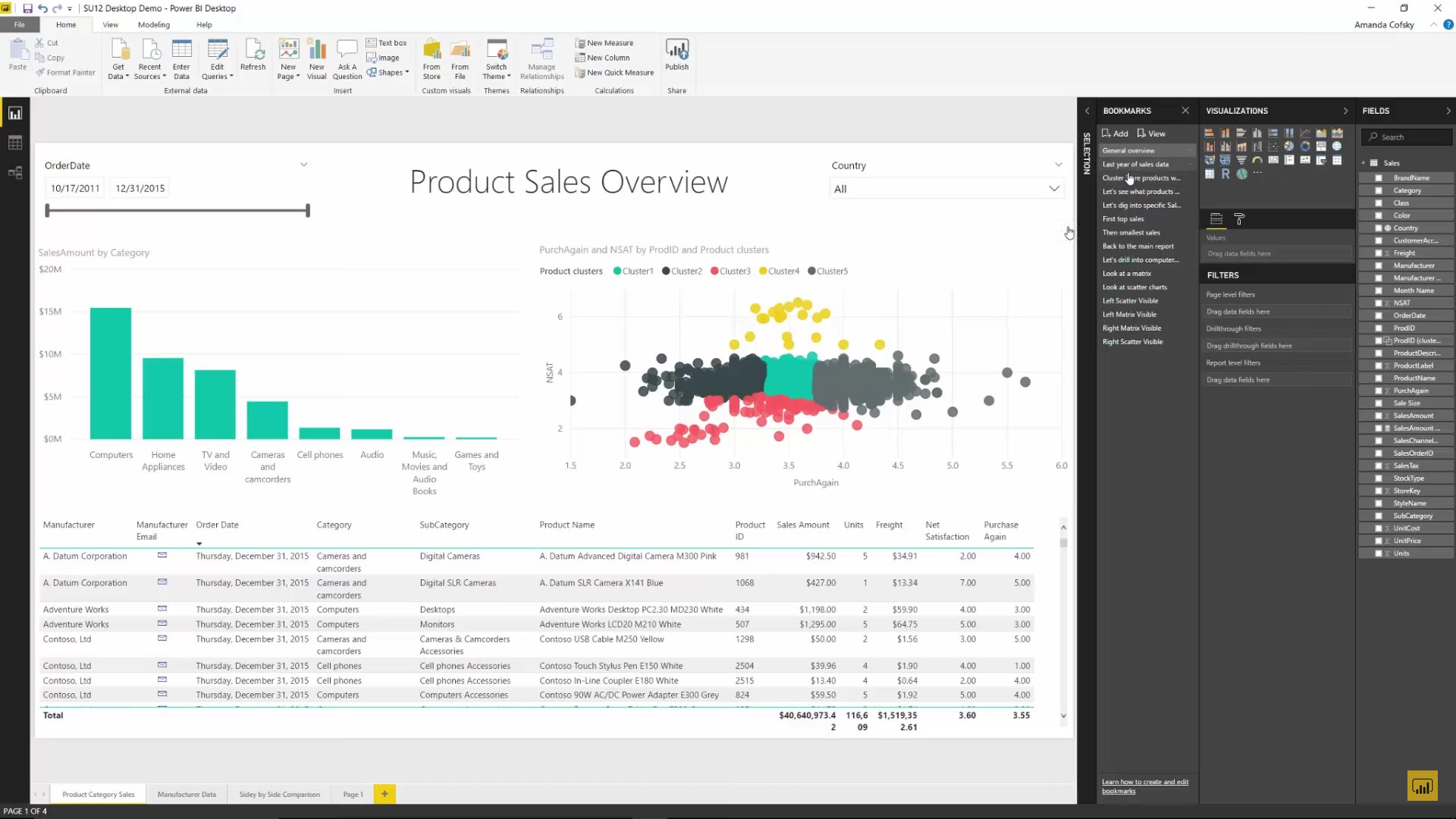Collapse the Sales table in Fields
The height and width of the screenshot is (819, 1456).
click(1363, 163)
